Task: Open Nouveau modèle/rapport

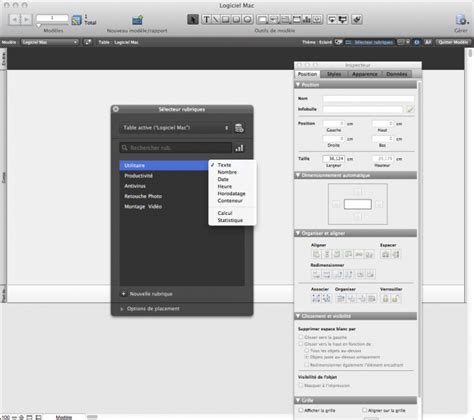Action: [x=137, y=20]
